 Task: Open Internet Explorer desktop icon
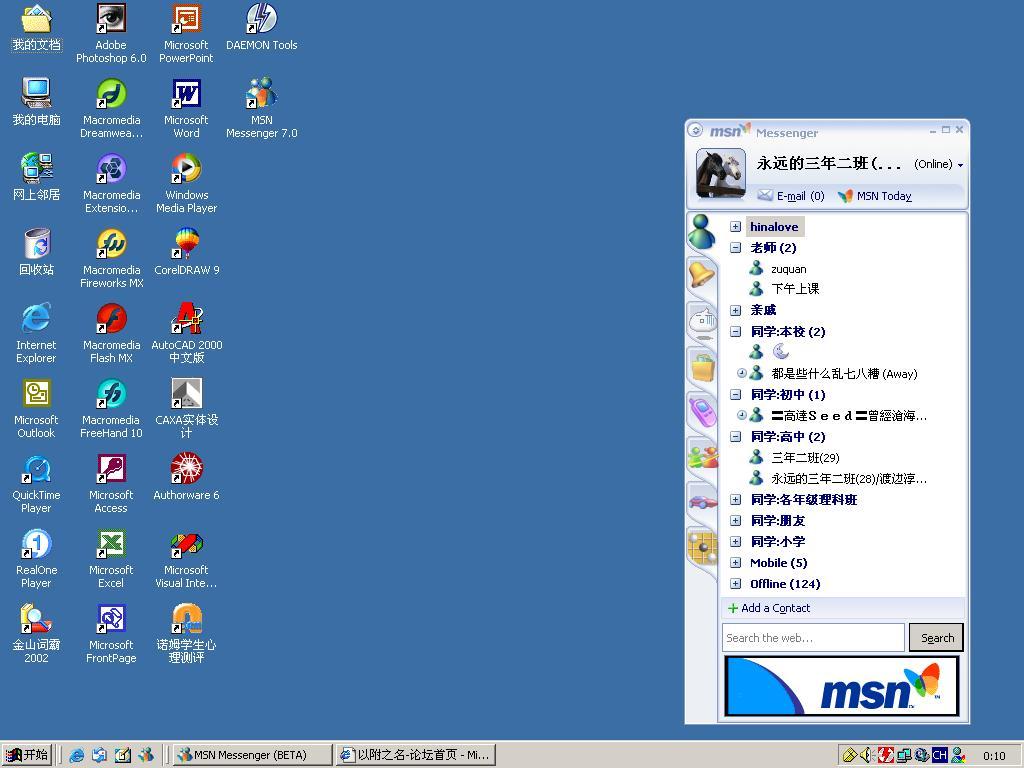tap(36, 334)
